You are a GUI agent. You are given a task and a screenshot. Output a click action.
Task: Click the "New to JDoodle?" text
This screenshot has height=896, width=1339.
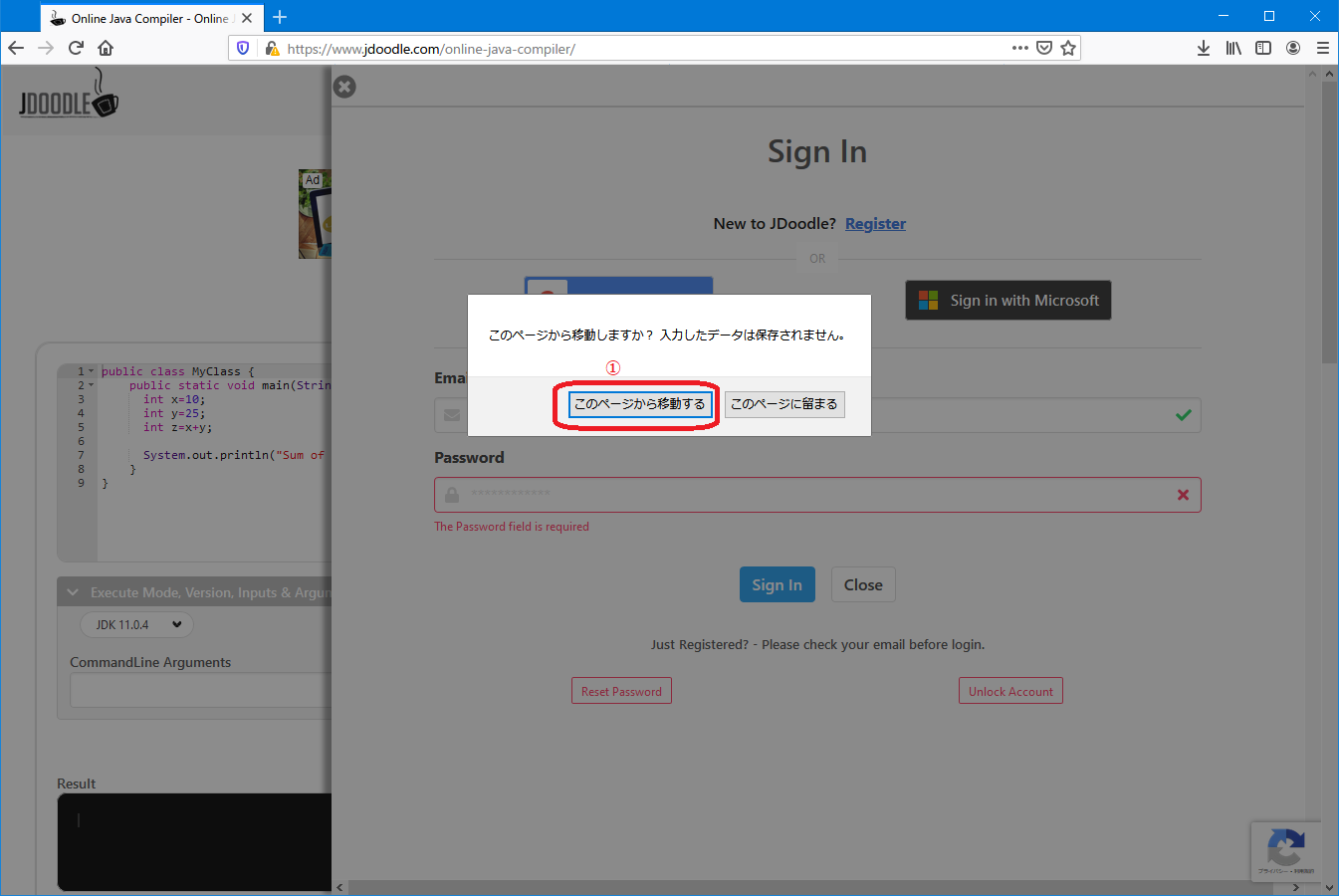click(775, 224)
